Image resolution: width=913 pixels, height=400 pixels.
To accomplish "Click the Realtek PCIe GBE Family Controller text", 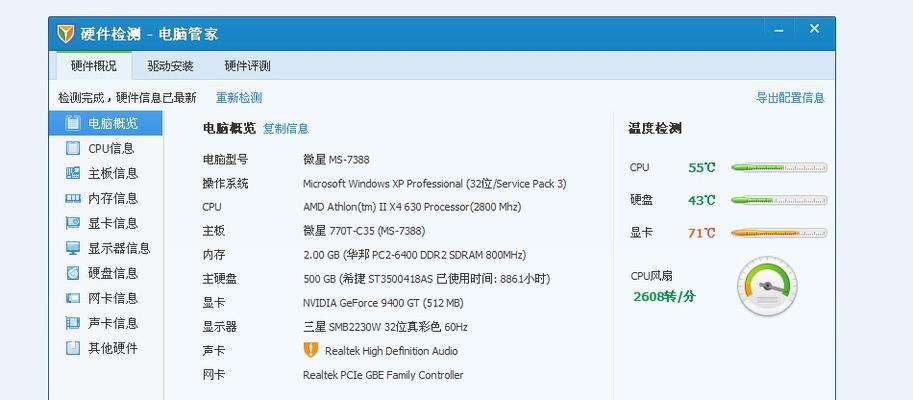I will coord(383,375).
